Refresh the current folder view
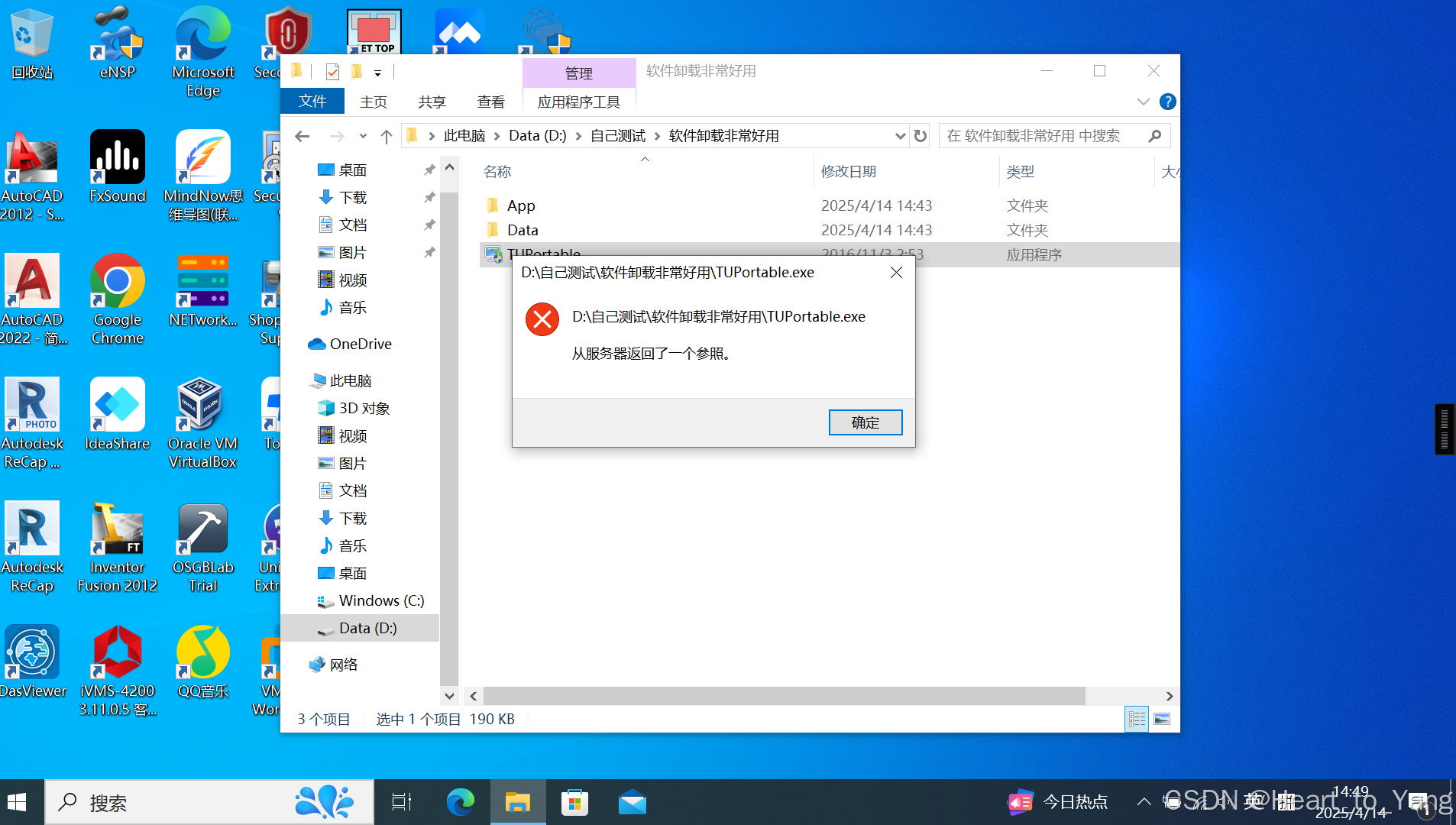 921,136
